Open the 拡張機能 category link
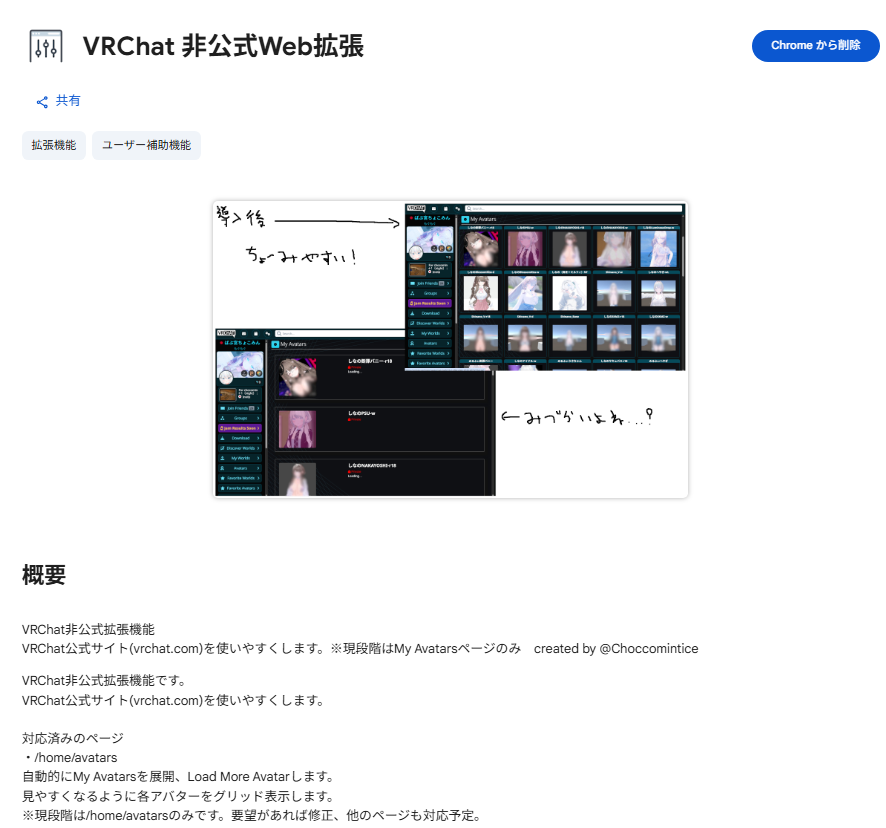This screenshot has width=886, height=828. point(54,145)
